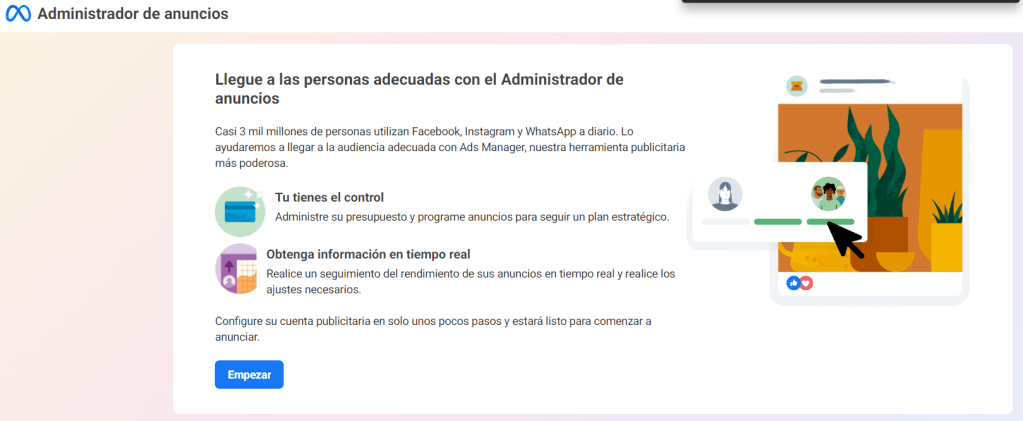Click the blue thumbs-up like reaction
Viewport: 1023px width, 421px height.
[x=794, y=283]
